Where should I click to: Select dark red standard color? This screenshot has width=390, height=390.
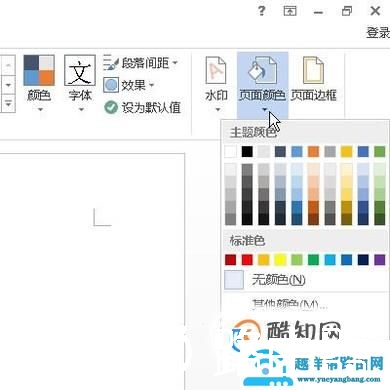pos(230,260)
